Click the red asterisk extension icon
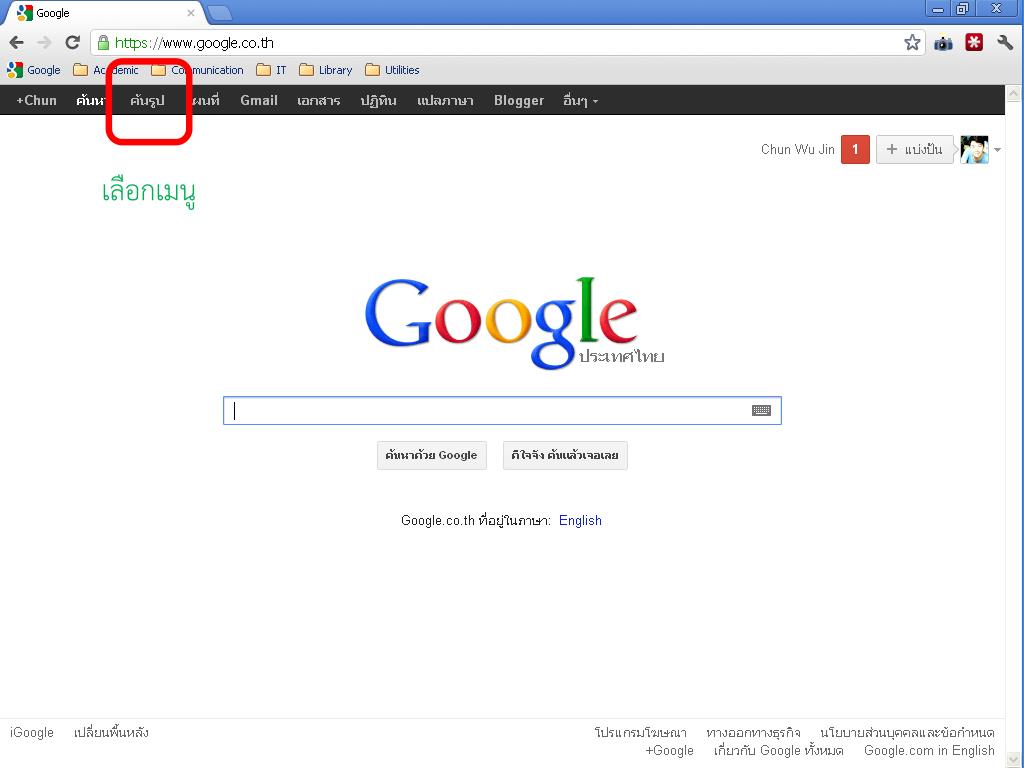This screenshot has width=1024, height=768. (x=974, y=43)
